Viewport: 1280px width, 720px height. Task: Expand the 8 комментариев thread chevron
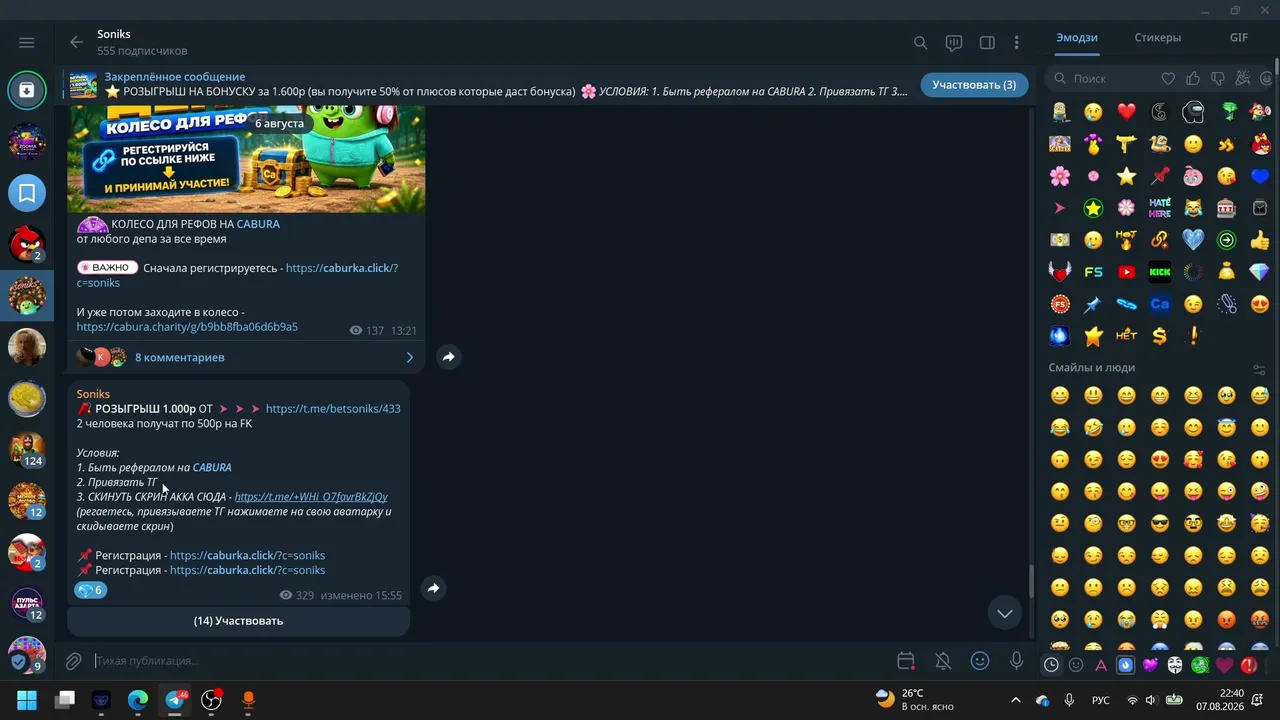(x=409, y=357)
